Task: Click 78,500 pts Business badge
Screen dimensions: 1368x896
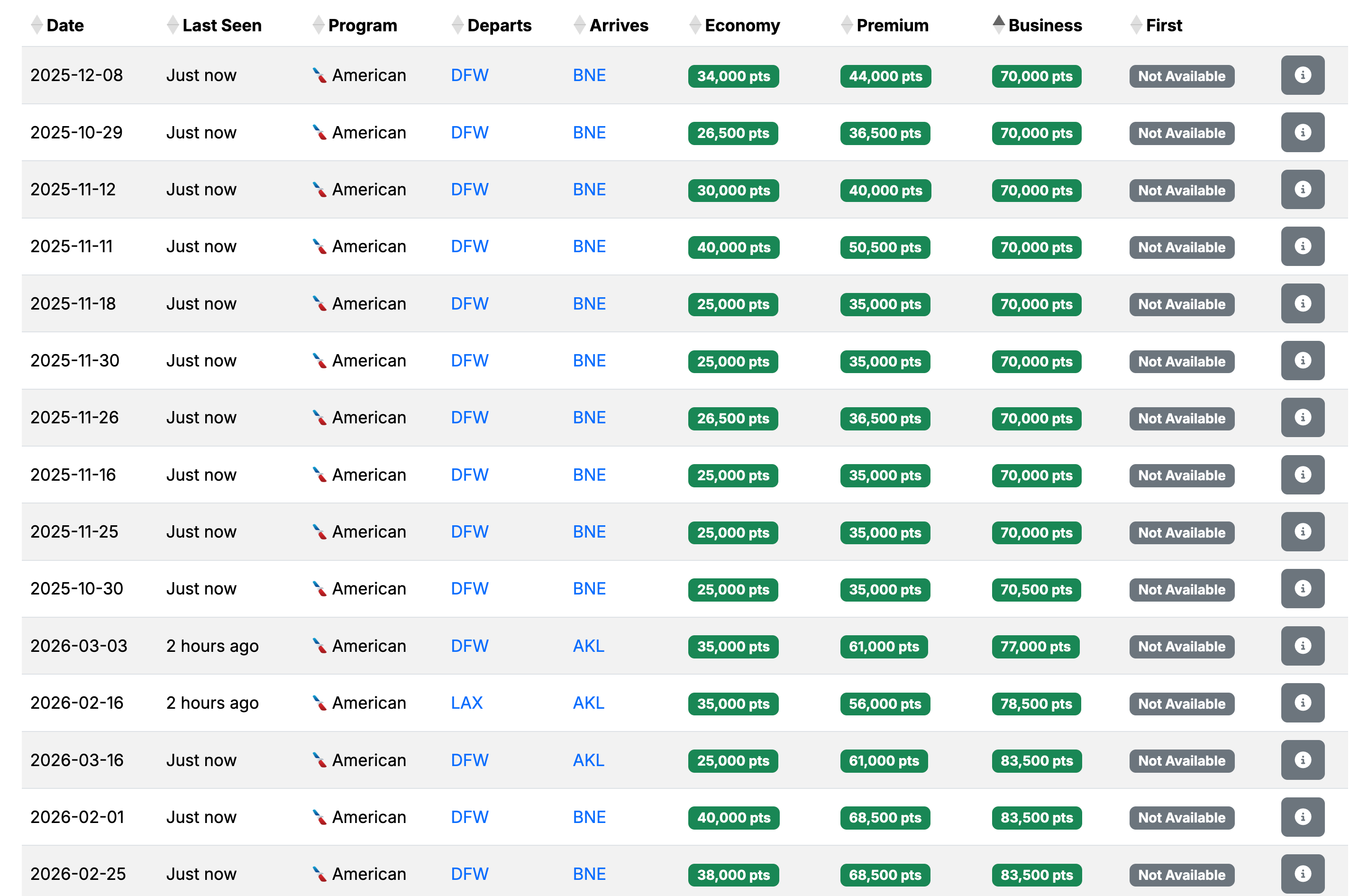Action: 1035,704
